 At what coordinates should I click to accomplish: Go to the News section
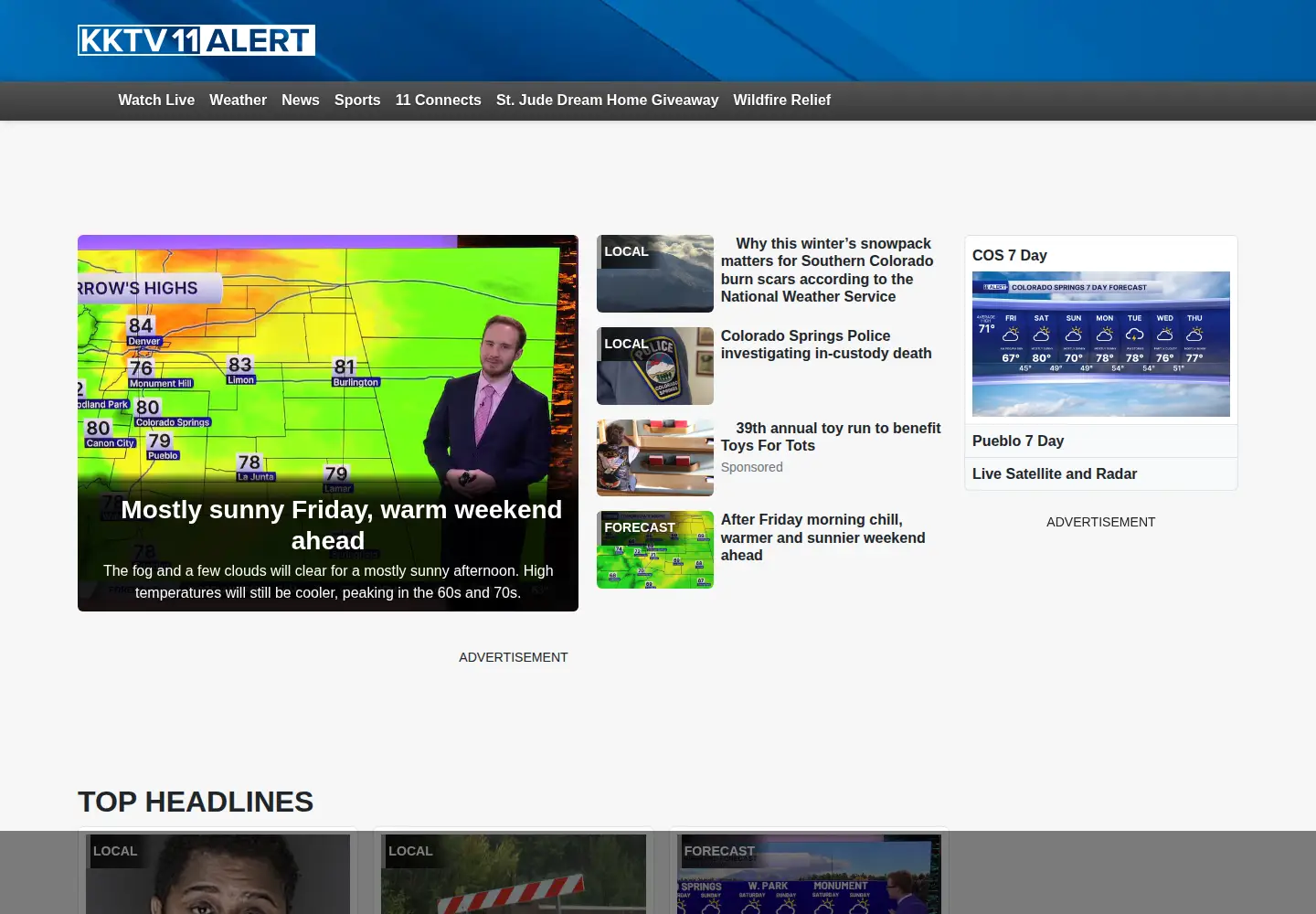301,101
